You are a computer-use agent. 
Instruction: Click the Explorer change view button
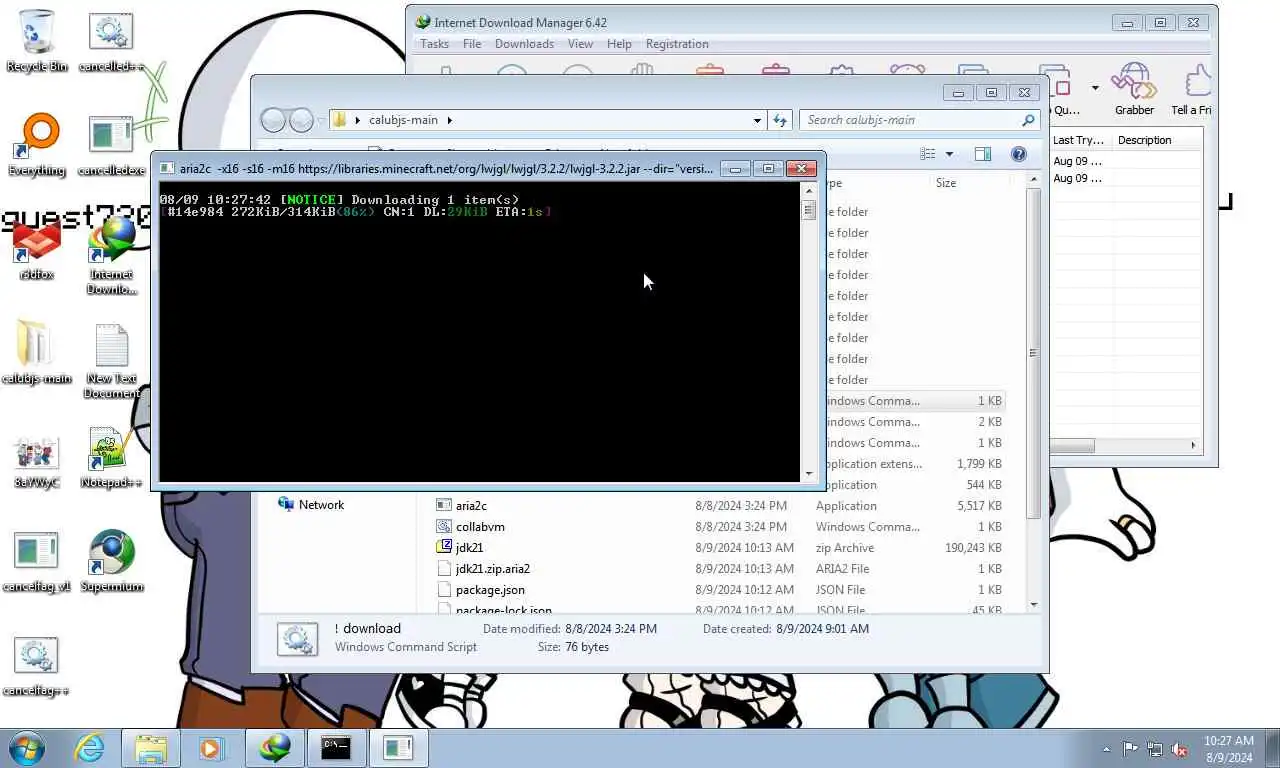928,154
